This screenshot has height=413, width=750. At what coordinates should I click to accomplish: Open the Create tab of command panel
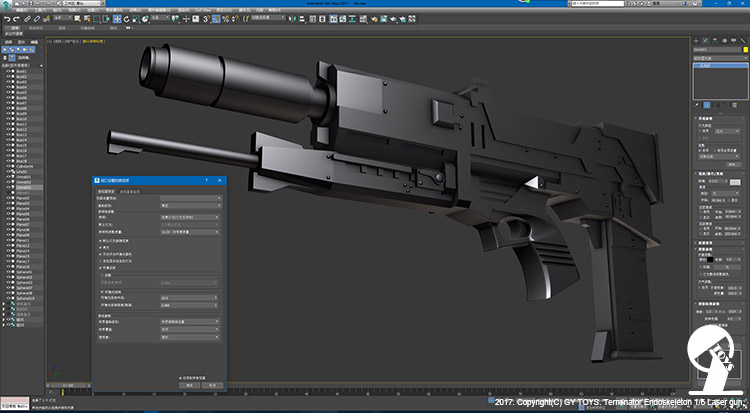tap(696, 41)
